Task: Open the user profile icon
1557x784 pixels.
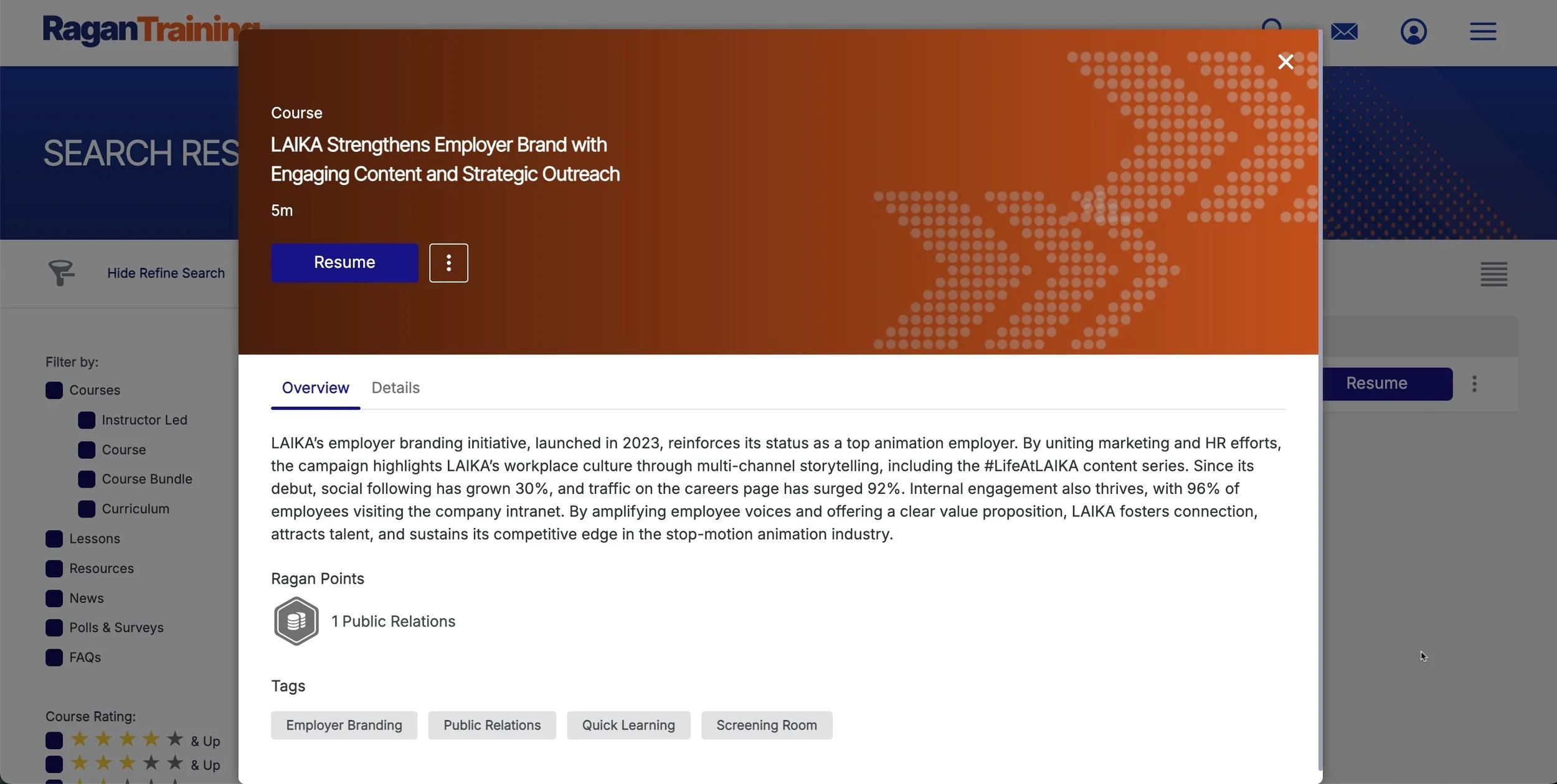Action: tap(1413, 31)
